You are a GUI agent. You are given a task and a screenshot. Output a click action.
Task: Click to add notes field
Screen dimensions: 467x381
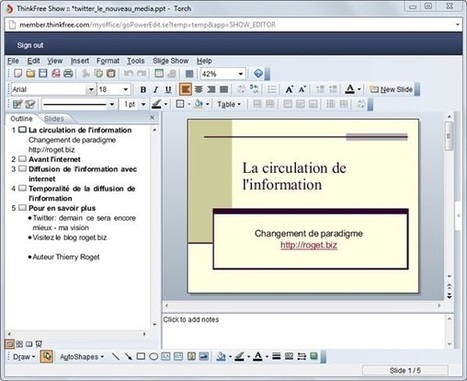(x=303, y=331)
